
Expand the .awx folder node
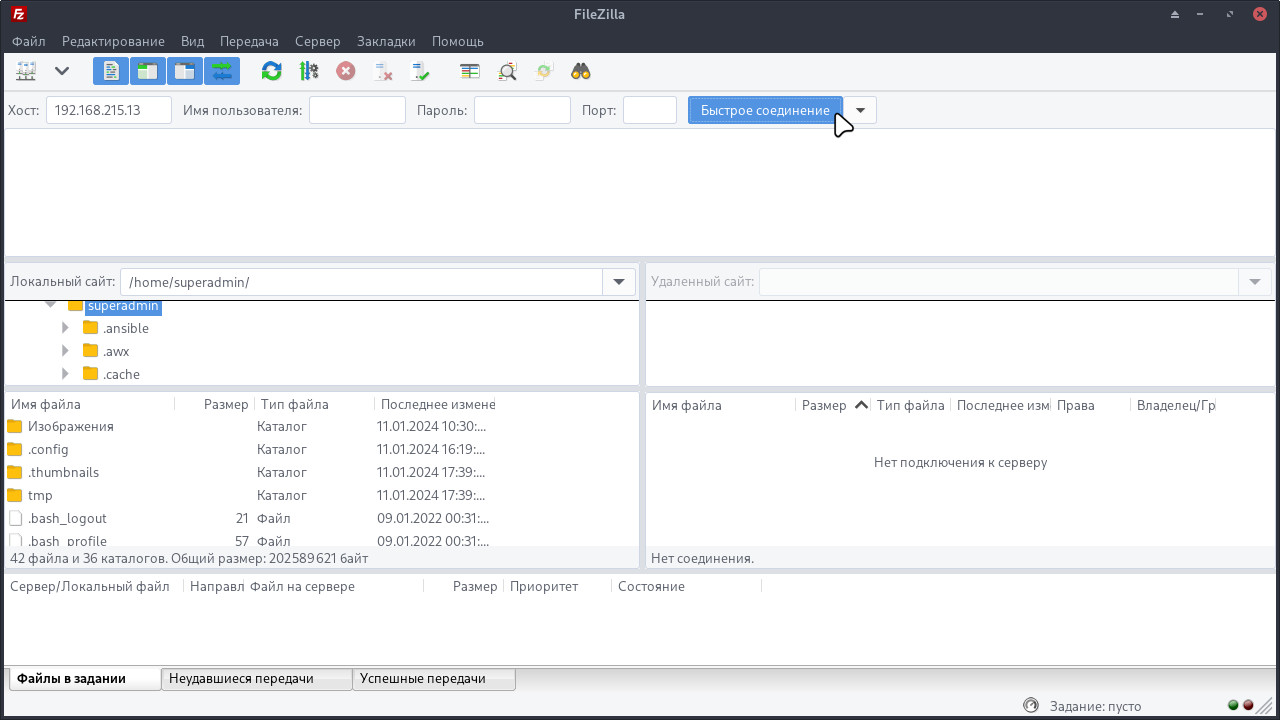tap(65, 351)
